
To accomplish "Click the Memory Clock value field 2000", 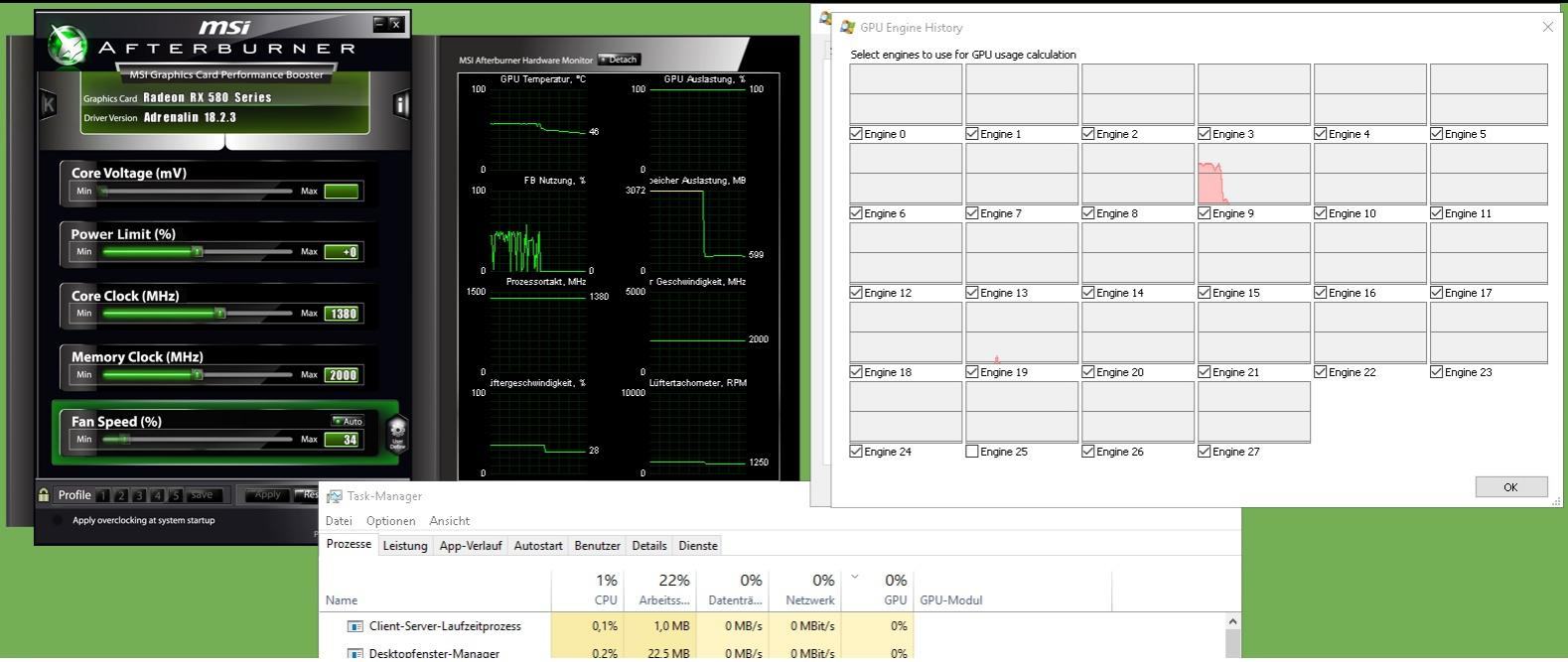I will click(342, 375).
